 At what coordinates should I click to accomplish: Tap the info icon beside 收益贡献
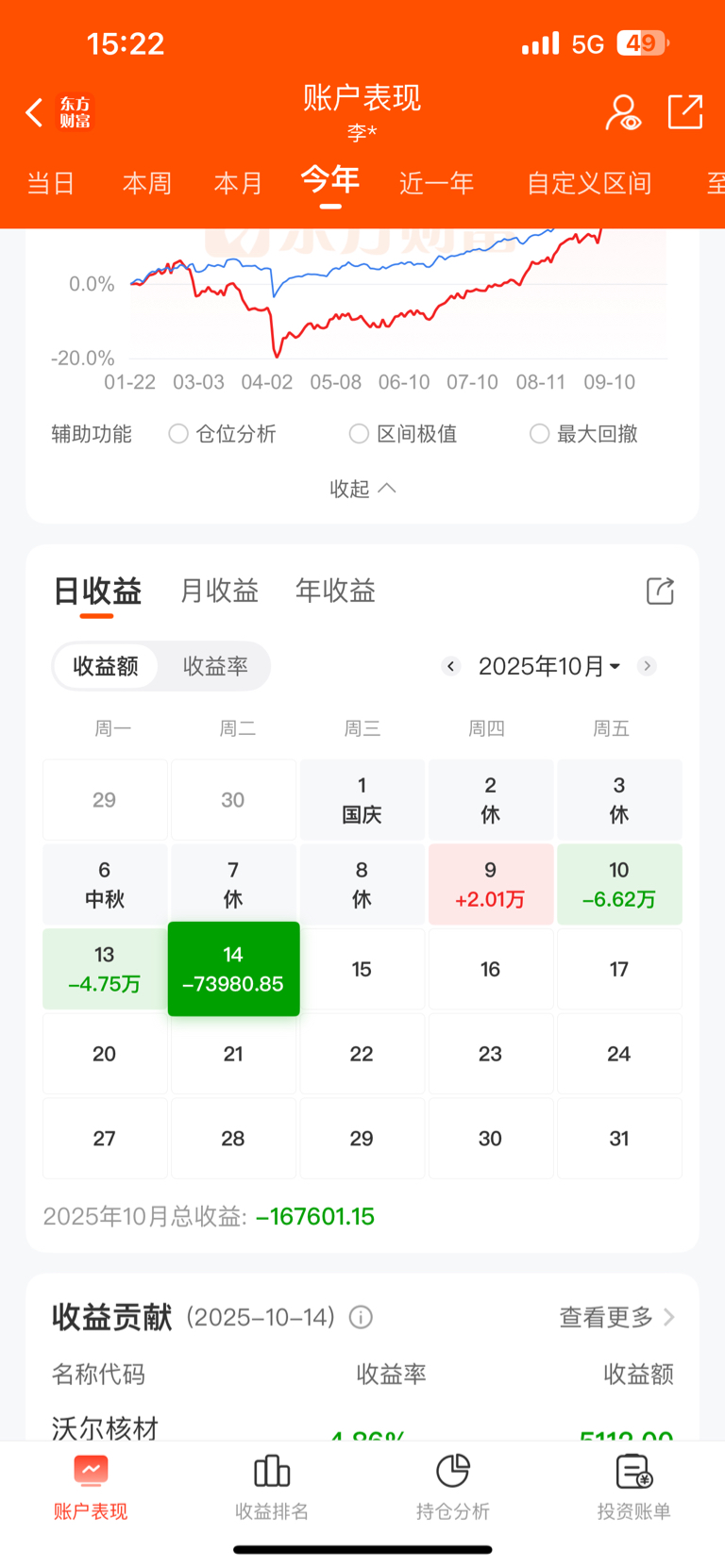point(361,1317)
